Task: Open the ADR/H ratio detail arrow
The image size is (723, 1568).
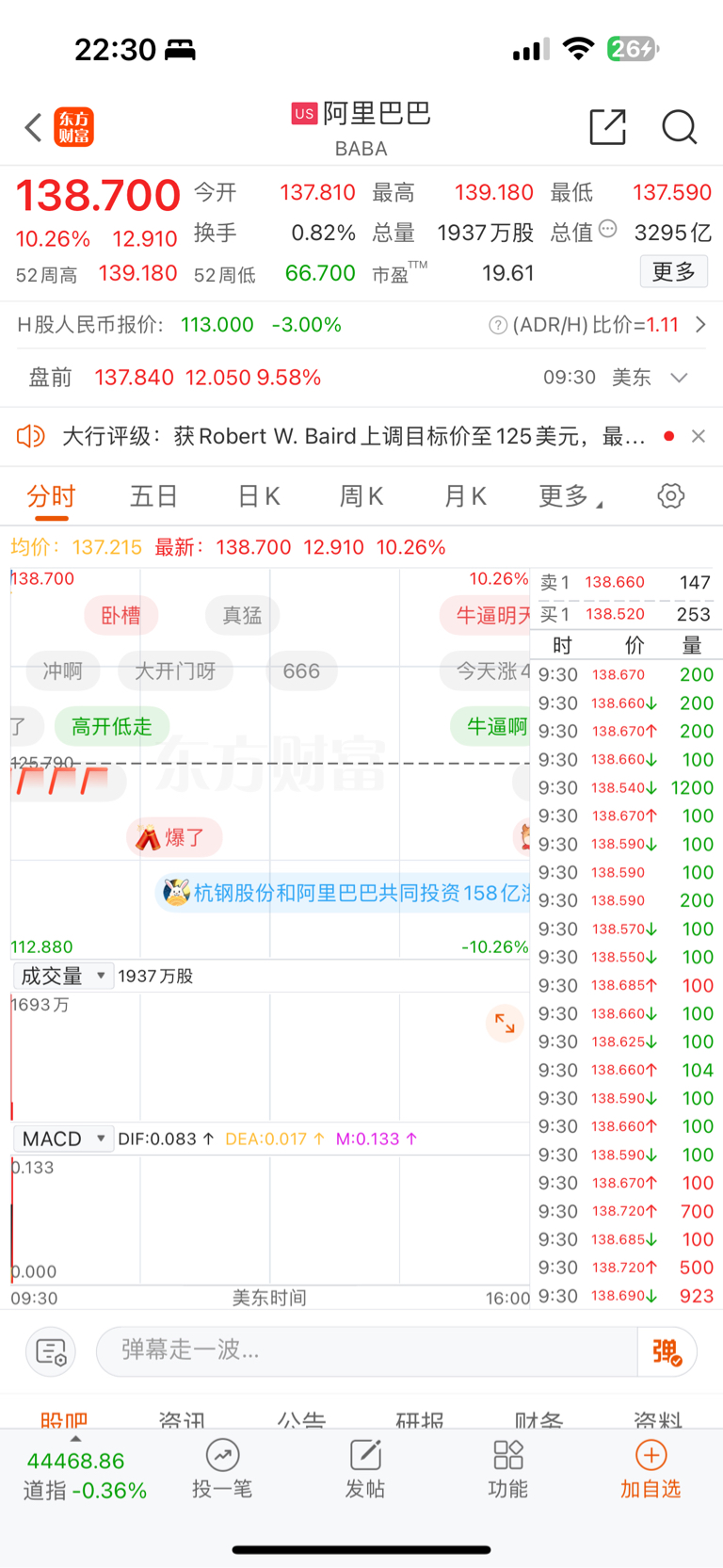Action: pos(700,325)
